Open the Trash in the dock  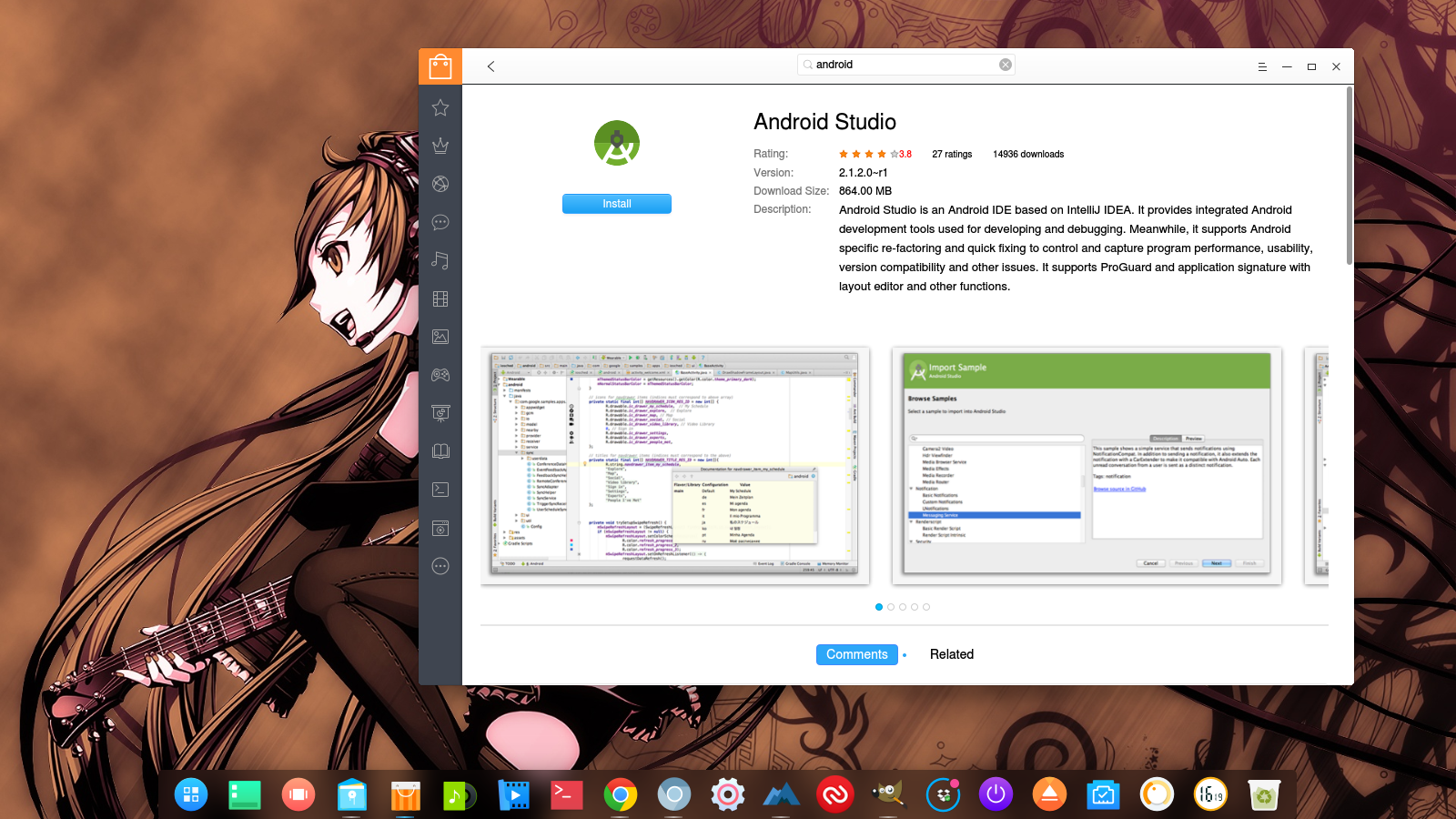point(1265,794)
